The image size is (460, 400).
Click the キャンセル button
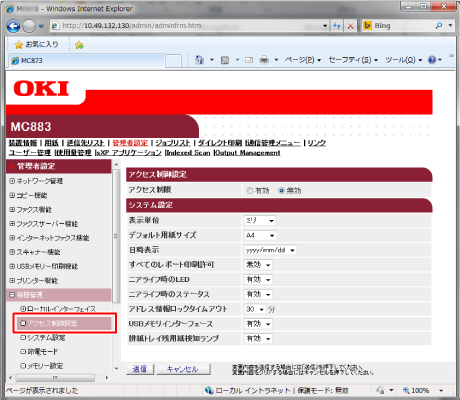click(x=183, y=369)
